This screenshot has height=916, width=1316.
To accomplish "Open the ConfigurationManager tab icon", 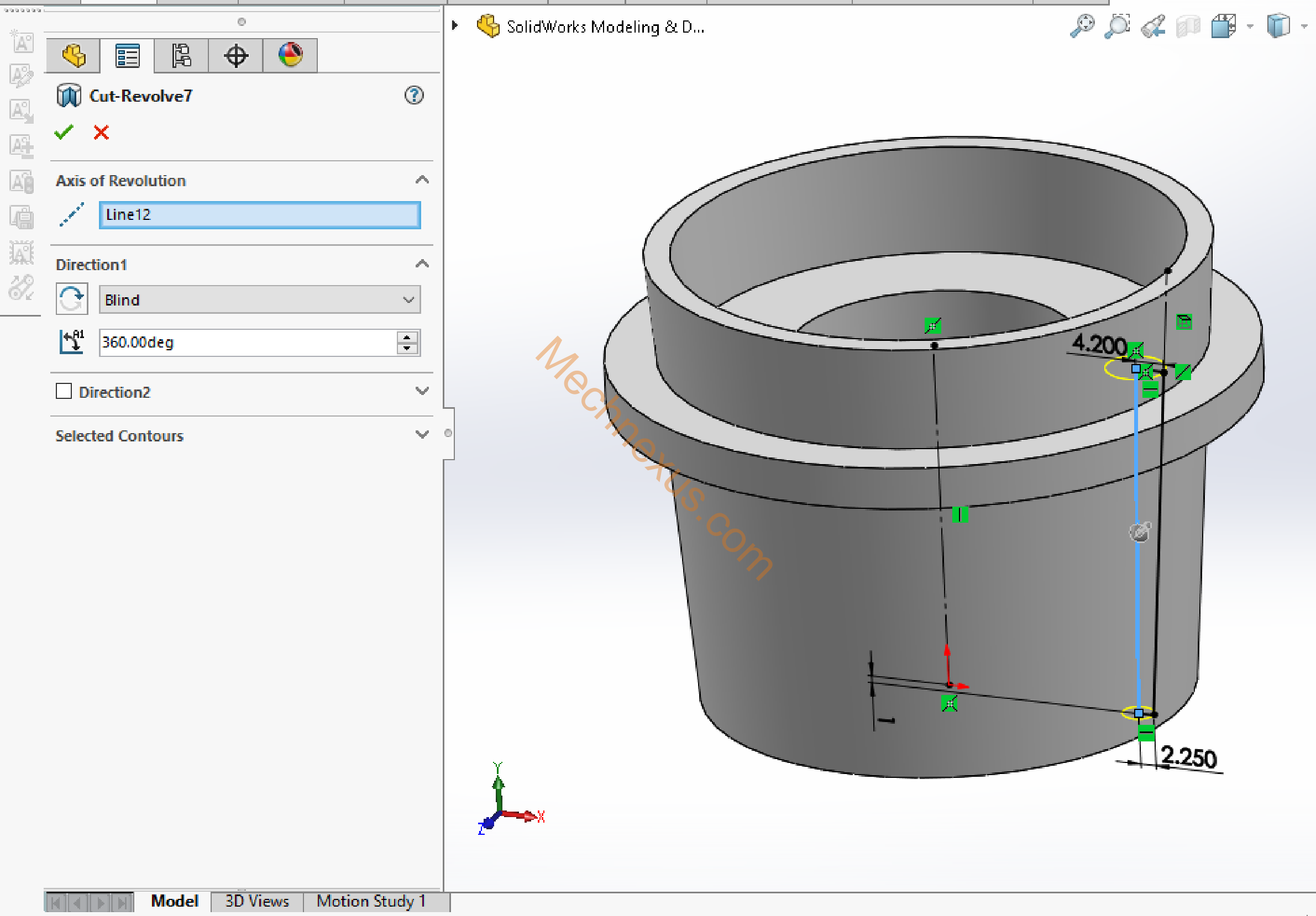I will (x=181, y=56).
